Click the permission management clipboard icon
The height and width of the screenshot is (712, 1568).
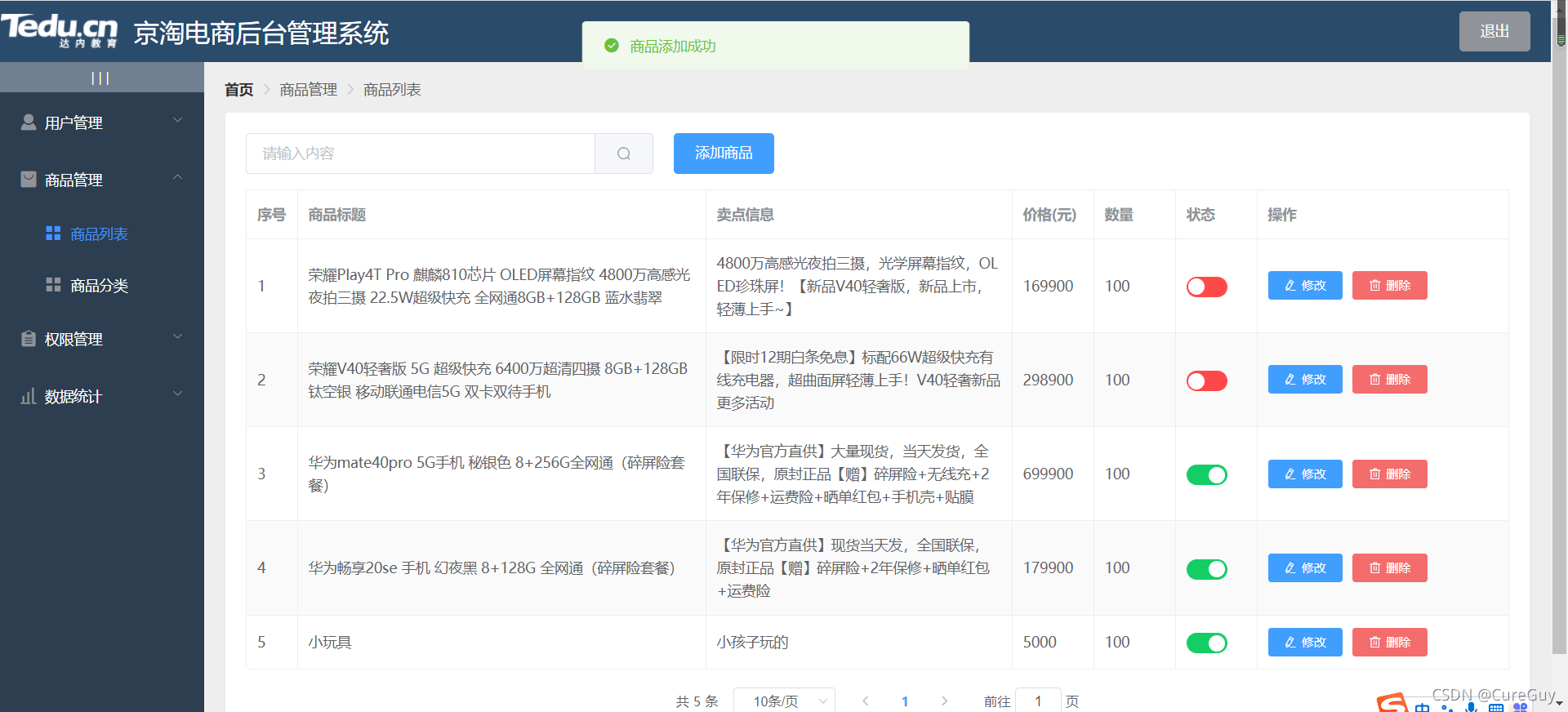(29, 338)
